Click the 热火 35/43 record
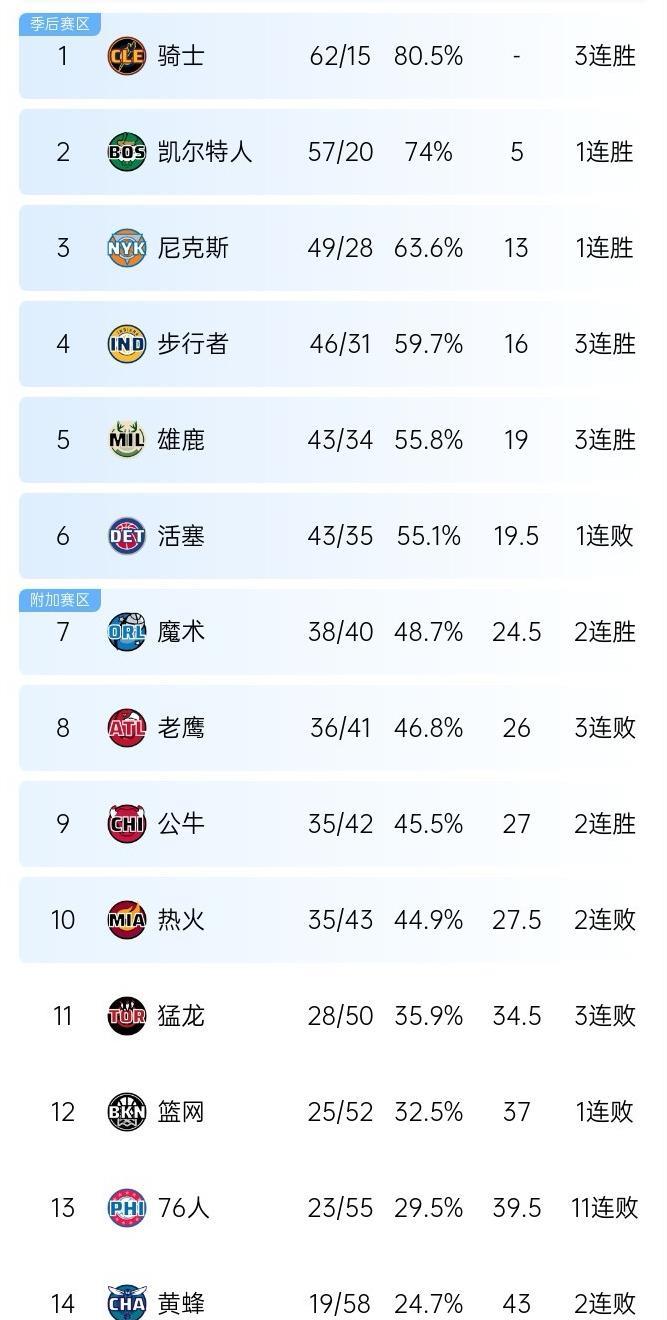 click(340, 920)
